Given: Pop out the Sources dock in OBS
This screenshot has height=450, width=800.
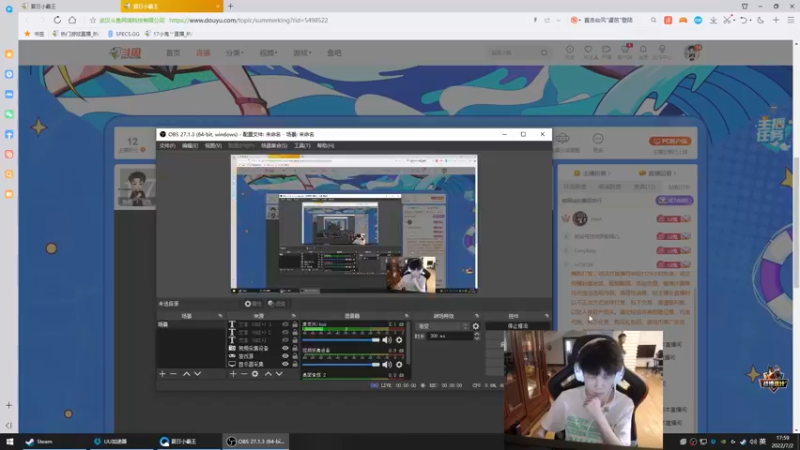Looking at the screenshot, I should click(x=293, y=316).
